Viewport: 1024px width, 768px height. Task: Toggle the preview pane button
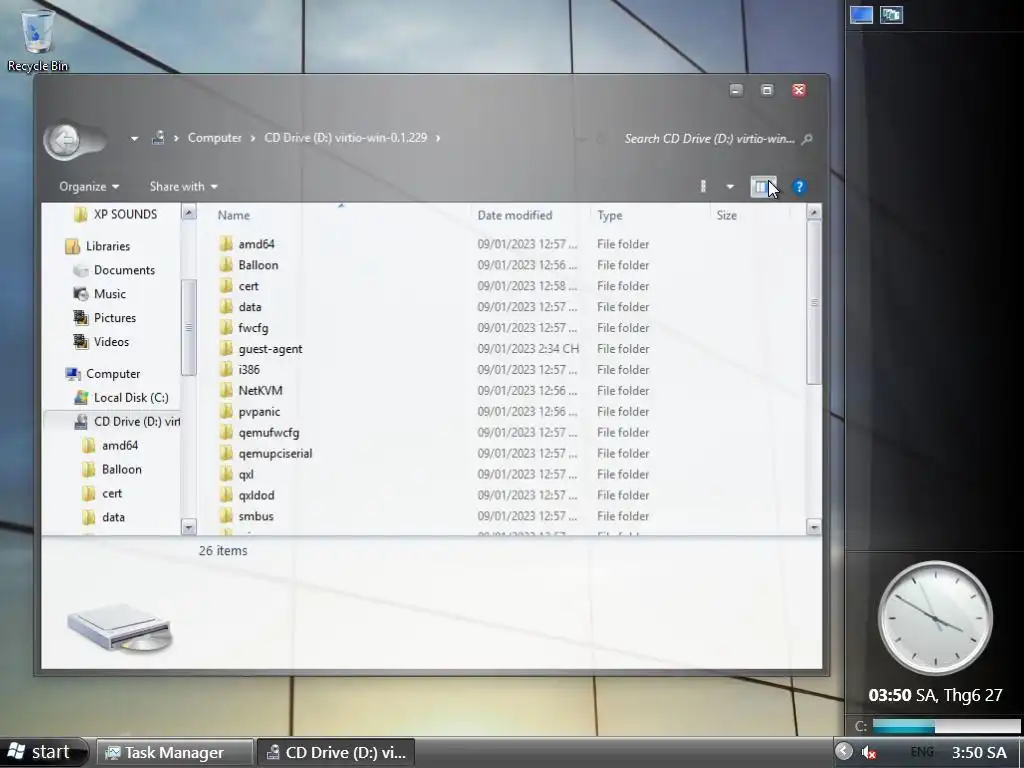761,187
